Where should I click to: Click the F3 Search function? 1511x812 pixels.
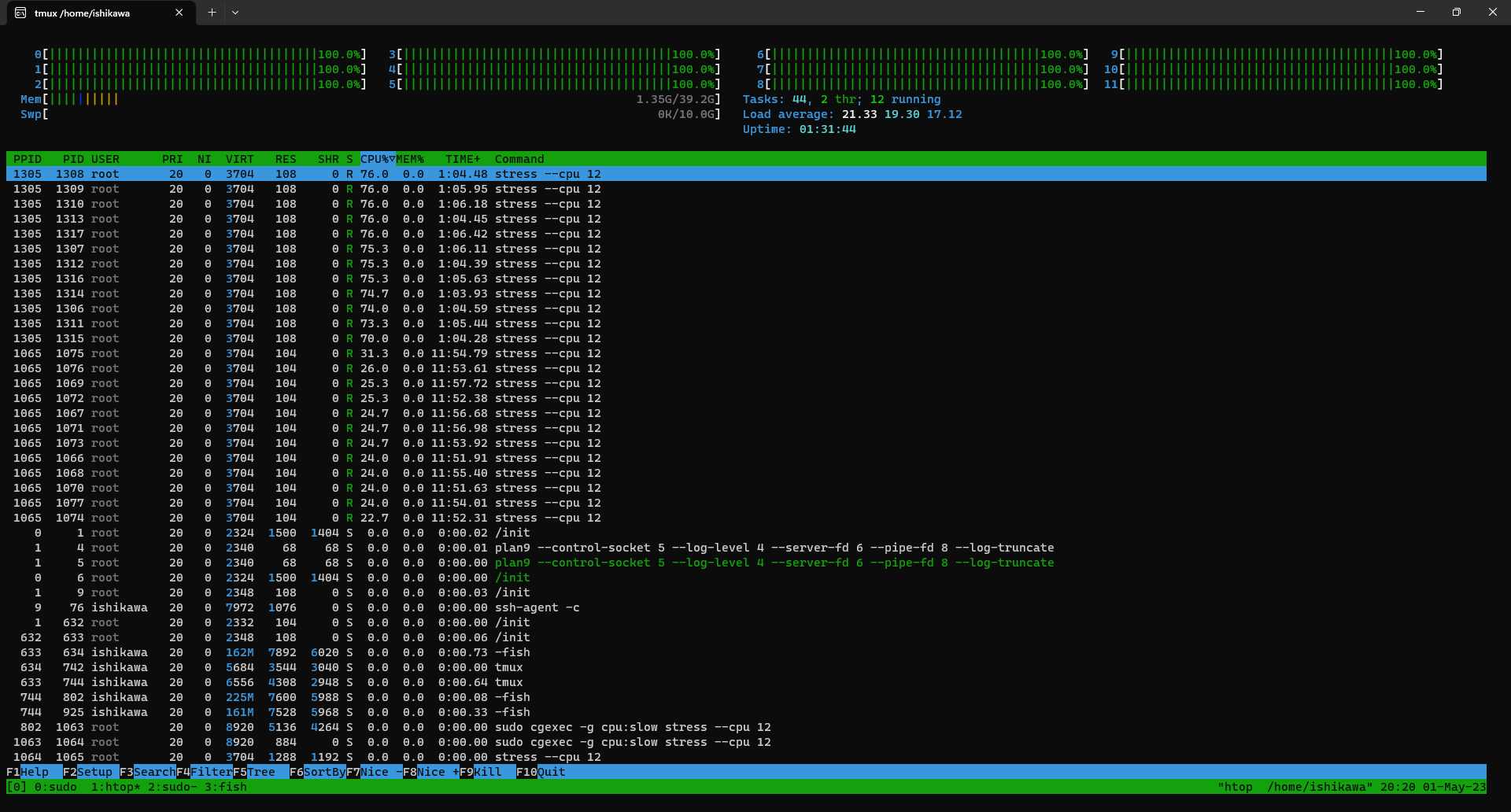(x=147, y=772)
